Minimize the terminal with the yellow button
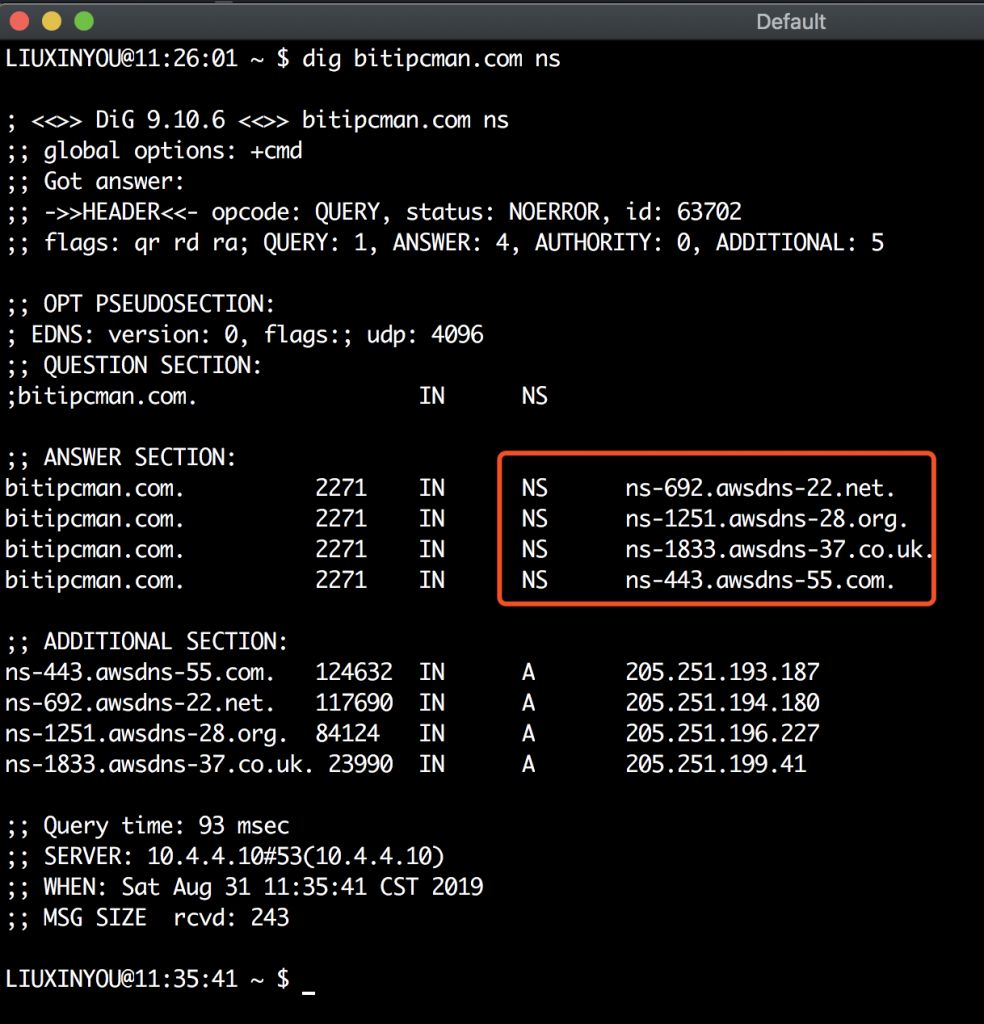Screen dimensions: 984x1024 (x=52, y=22)
